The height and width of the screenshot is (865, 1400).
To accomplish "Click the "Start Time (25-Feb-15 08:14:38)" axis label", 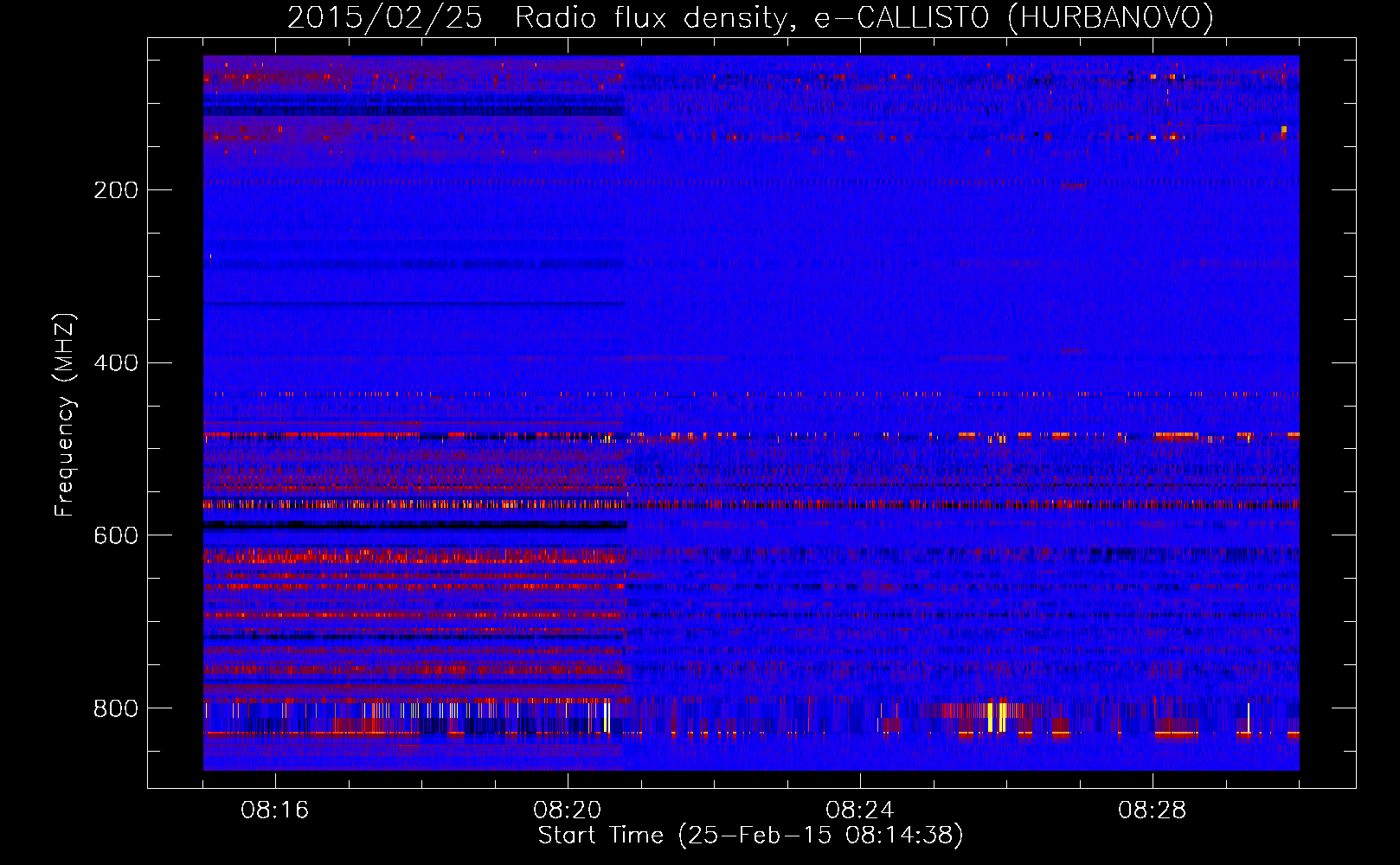I will [x=750, y=836].
